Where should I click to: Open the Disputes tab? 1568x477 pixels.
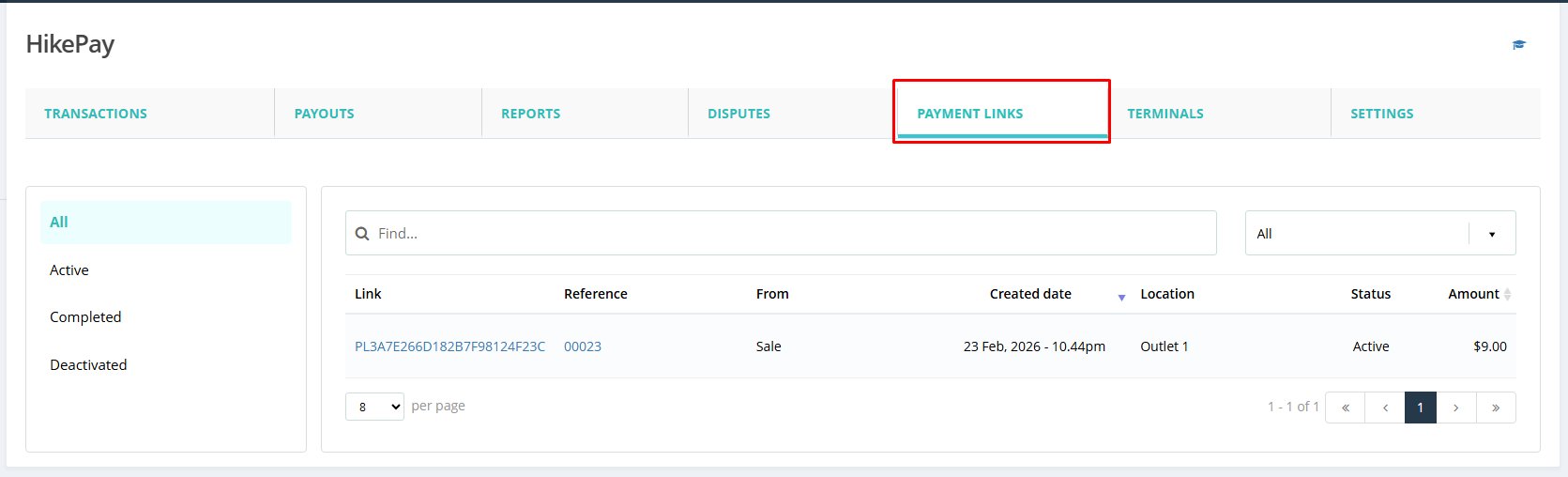(738, 114)
